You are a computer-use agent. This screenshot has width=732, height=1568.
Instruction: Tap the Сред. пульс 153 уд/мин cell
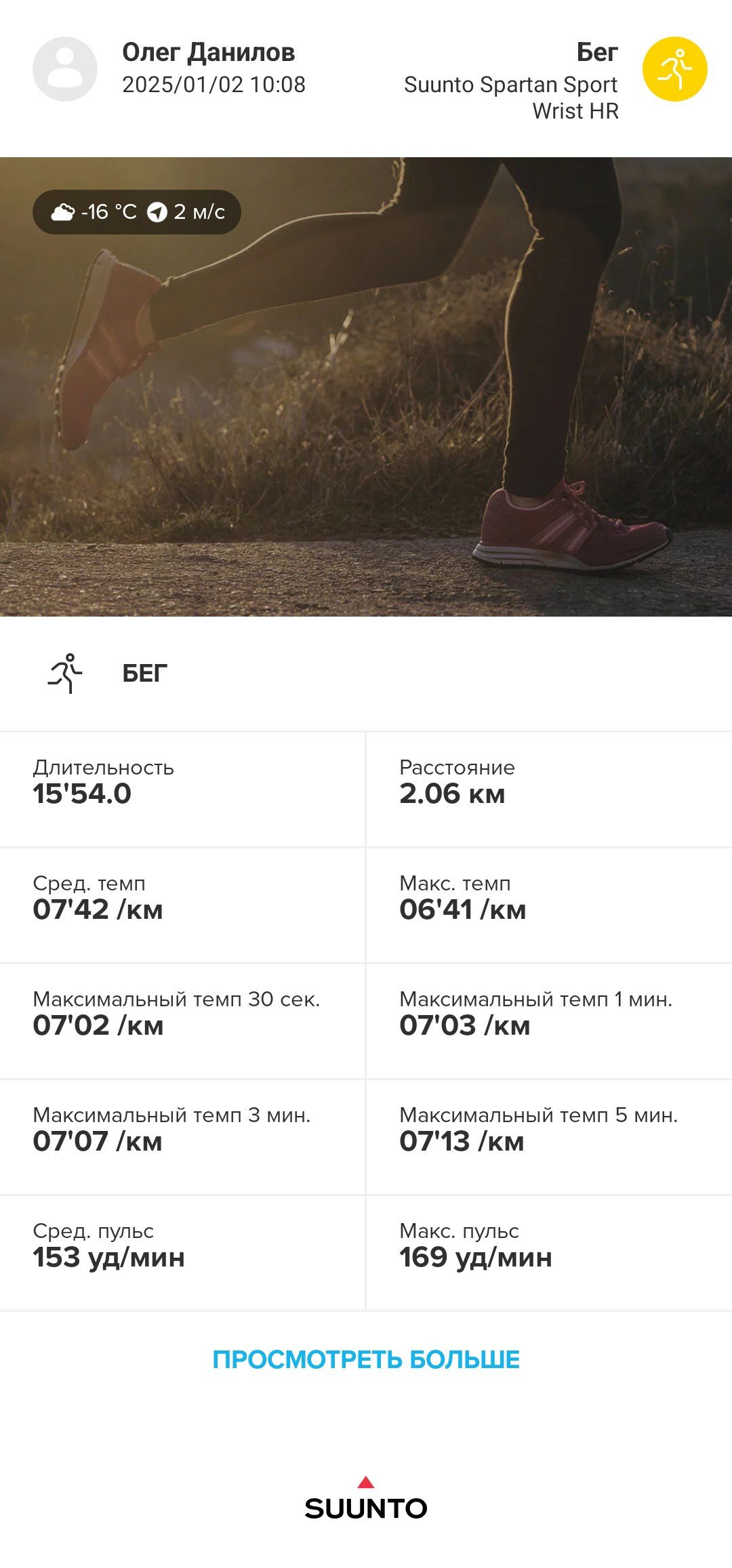[x=182, y=1253]
